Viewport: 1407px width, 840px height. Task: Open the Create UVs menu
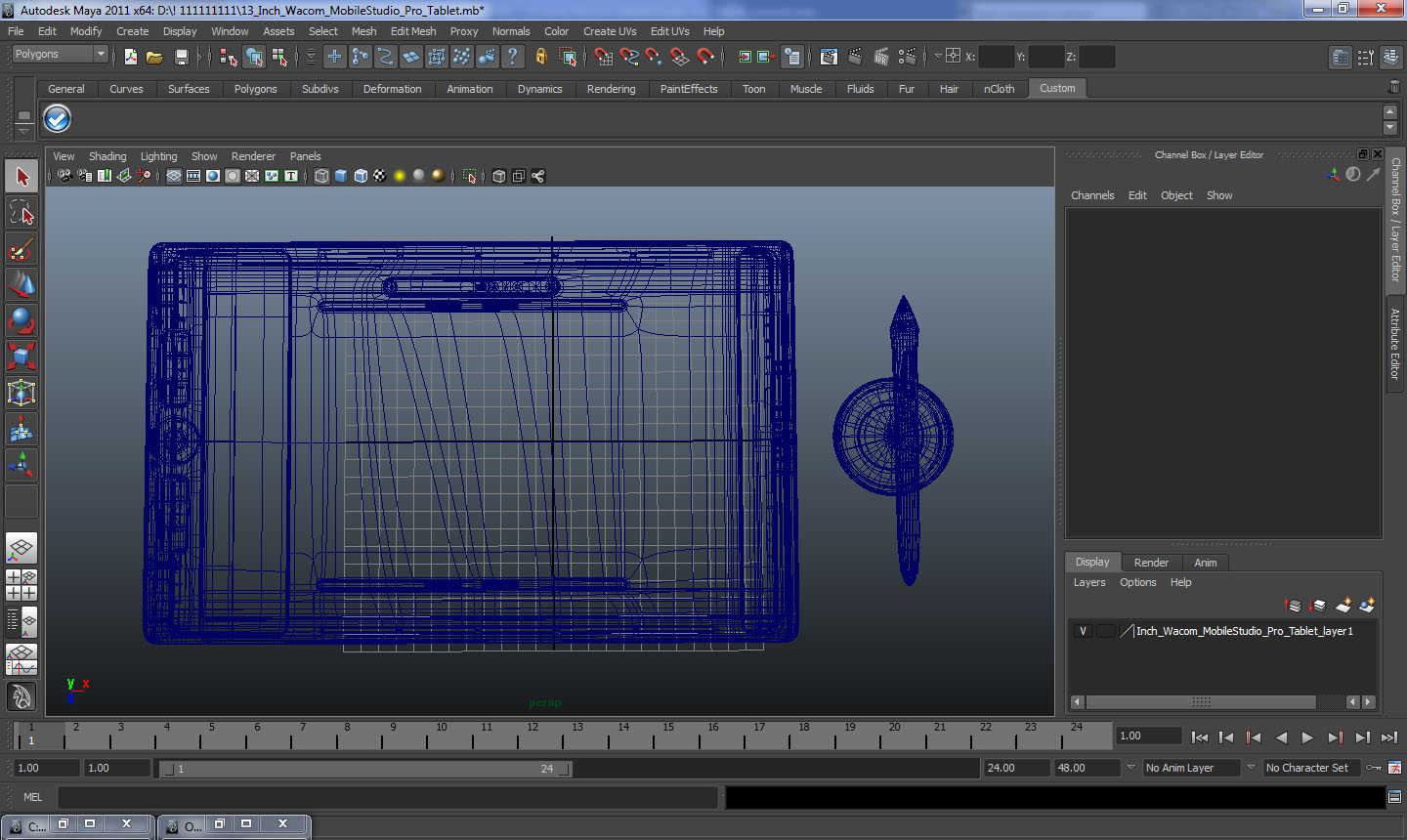point(610,31)
